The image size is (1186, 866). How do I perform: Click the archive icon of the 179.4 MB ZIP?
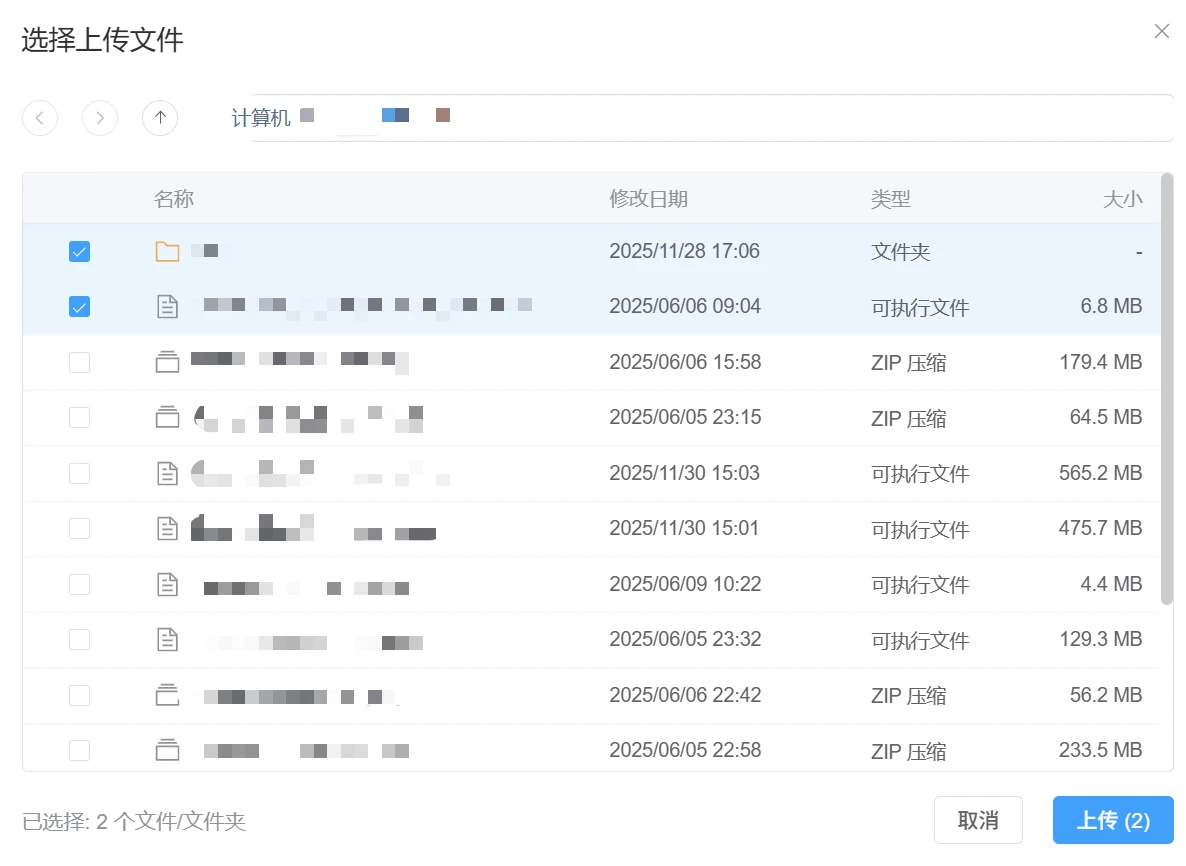click(x=167, y=362)
